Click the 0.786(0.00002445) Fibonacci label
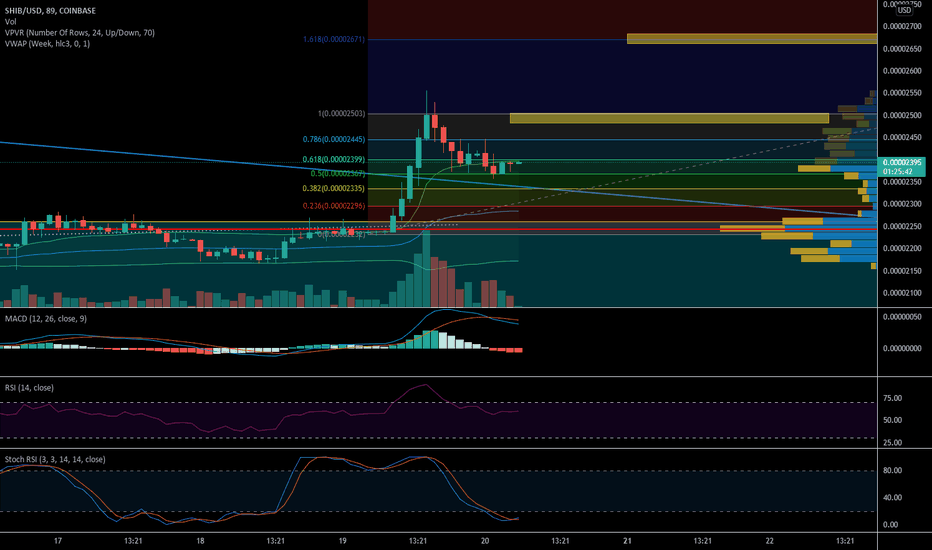The height and width of the screenshot is (550, 932). tap(334, 140)
